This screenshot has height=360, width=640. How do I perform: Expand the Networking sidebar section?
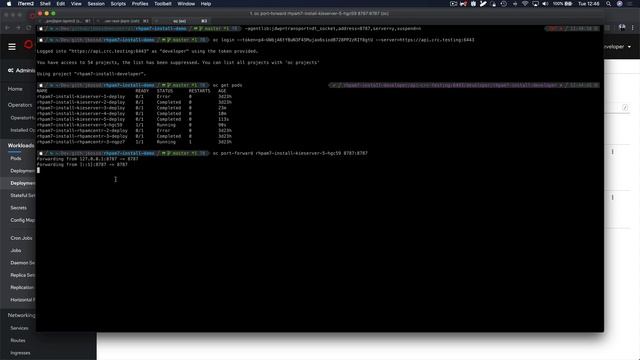(x=21, y=315)
